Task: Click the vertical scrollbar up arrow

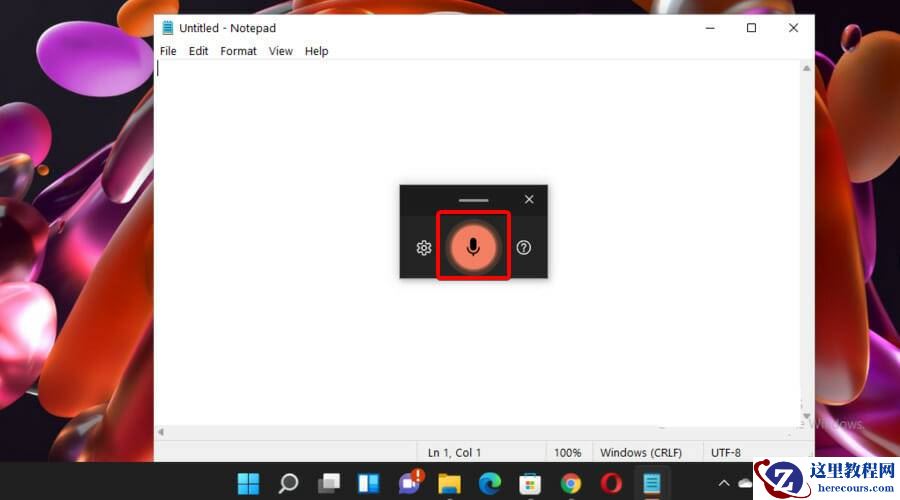Action: click(806, 68)
